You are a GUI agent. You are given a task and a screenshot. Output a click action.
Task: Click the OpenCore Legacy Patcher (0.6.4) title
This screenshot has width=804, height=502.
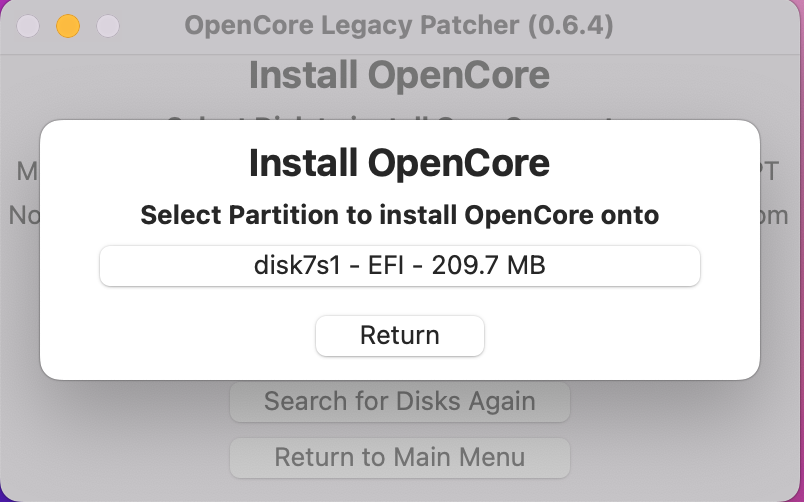pyautogui.click(x=399, y=25)
